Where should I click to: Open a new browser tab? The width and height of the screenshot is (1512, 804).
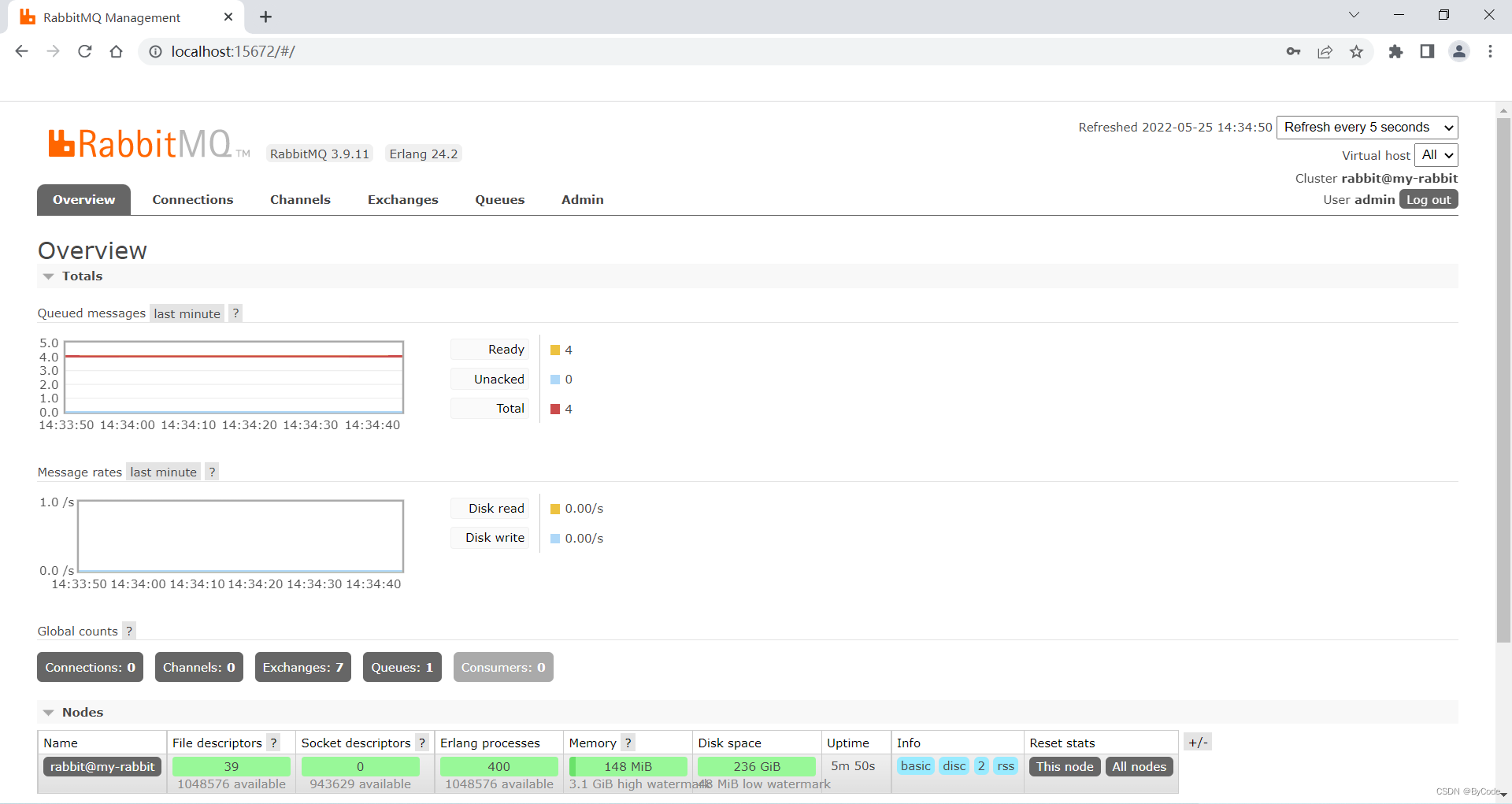pyautogui.click(x=266, y=17)
